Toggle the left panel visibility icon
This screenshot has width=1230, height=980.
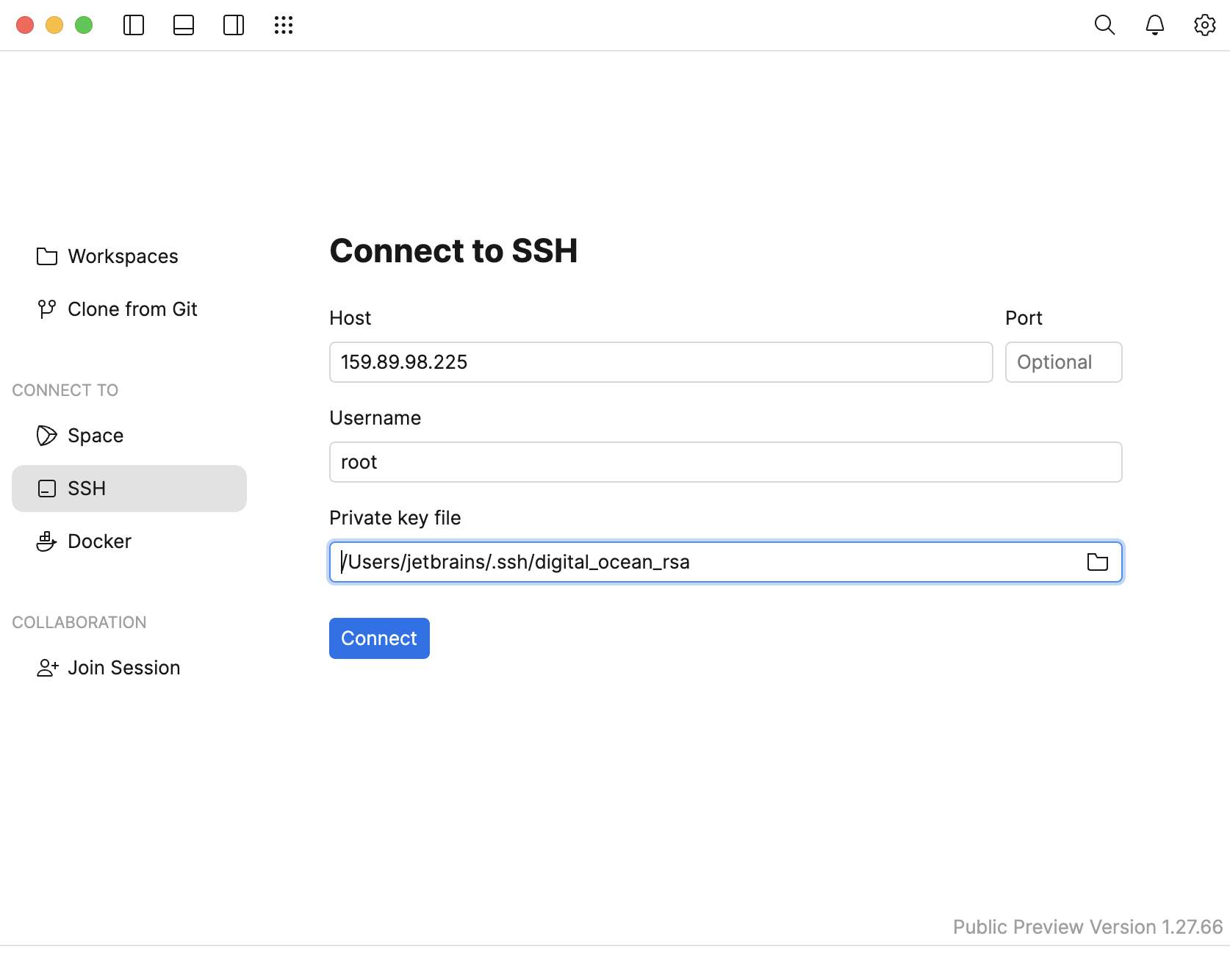(x=134, y=24)
